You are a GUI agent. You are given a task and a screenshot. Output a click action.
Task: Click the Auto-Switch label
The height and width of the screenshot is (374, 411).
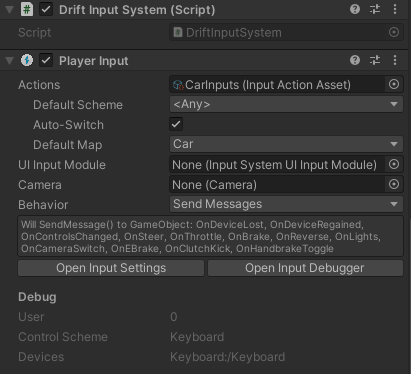point(68,125)
